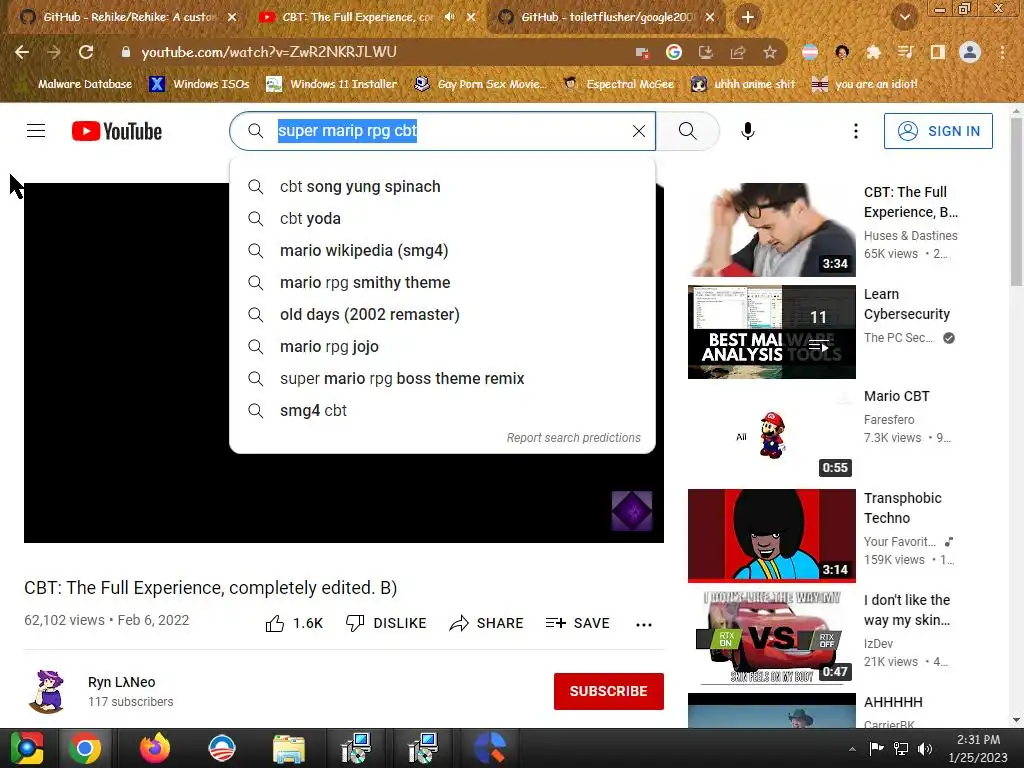Click the Google G icon in address bar
The width and height of the screenshot is (1024, 768).
pyautogui.click(x=674, y=52)
